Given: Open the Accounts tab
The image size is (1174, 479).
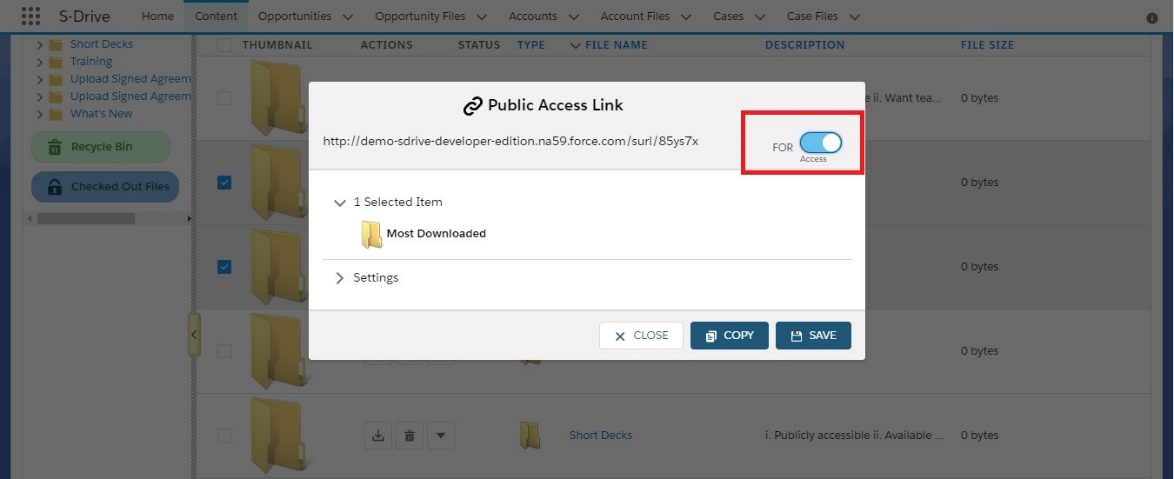Looking at the screenshot, I should click(x=533, y=16).
